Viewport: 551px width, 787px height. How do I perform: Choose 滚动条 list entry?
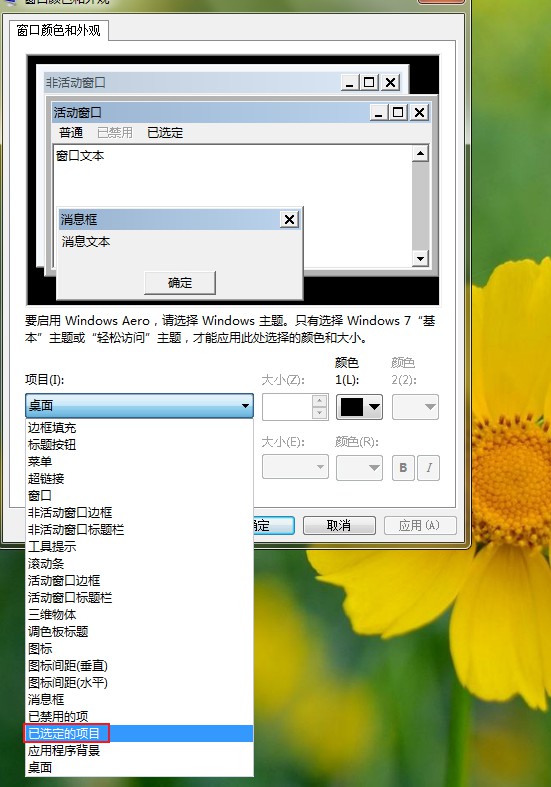click(139, 564)
